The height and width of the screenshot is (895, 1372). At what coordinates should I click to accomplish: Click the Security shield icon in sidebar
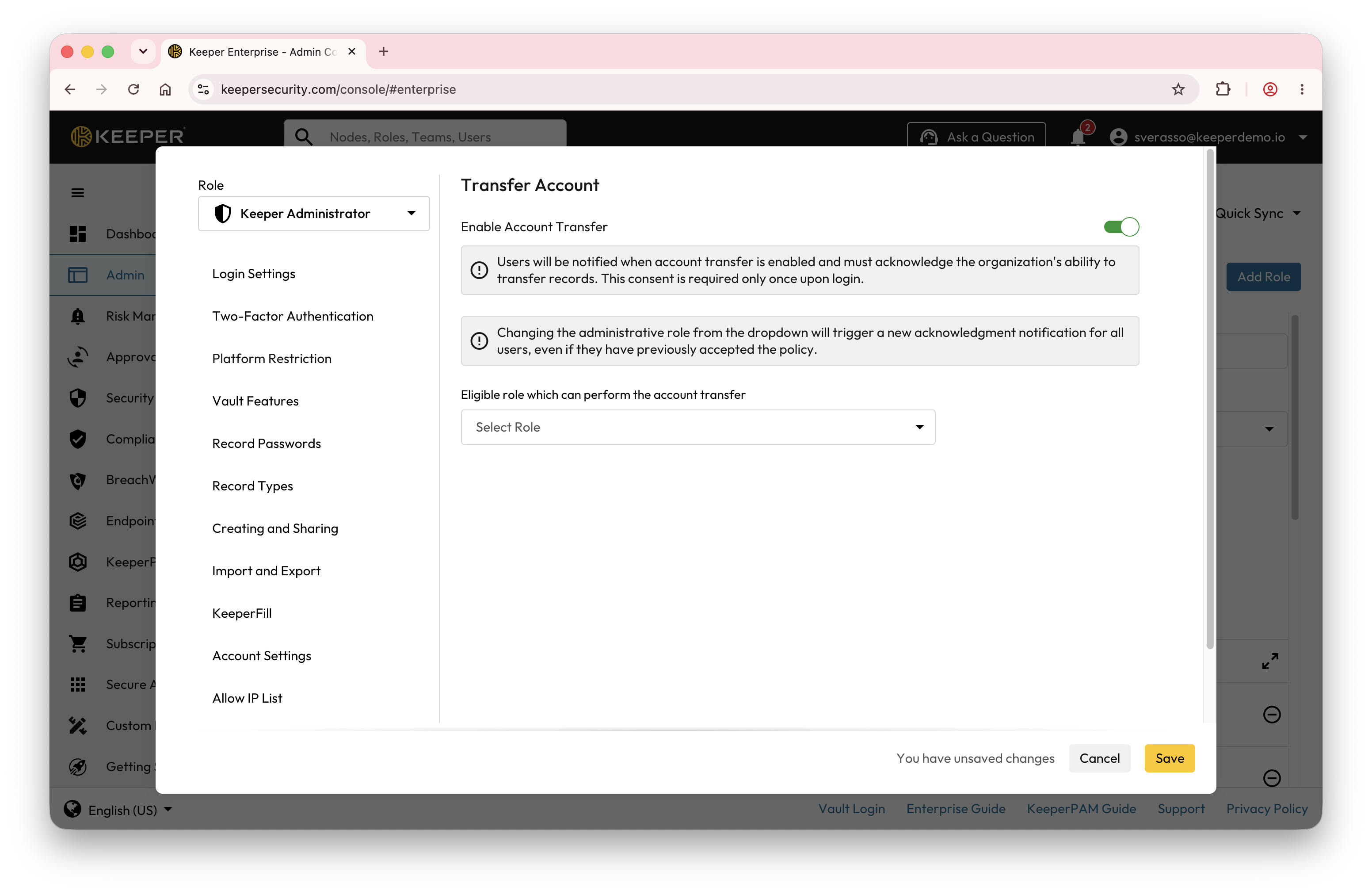tap(78, 398)
